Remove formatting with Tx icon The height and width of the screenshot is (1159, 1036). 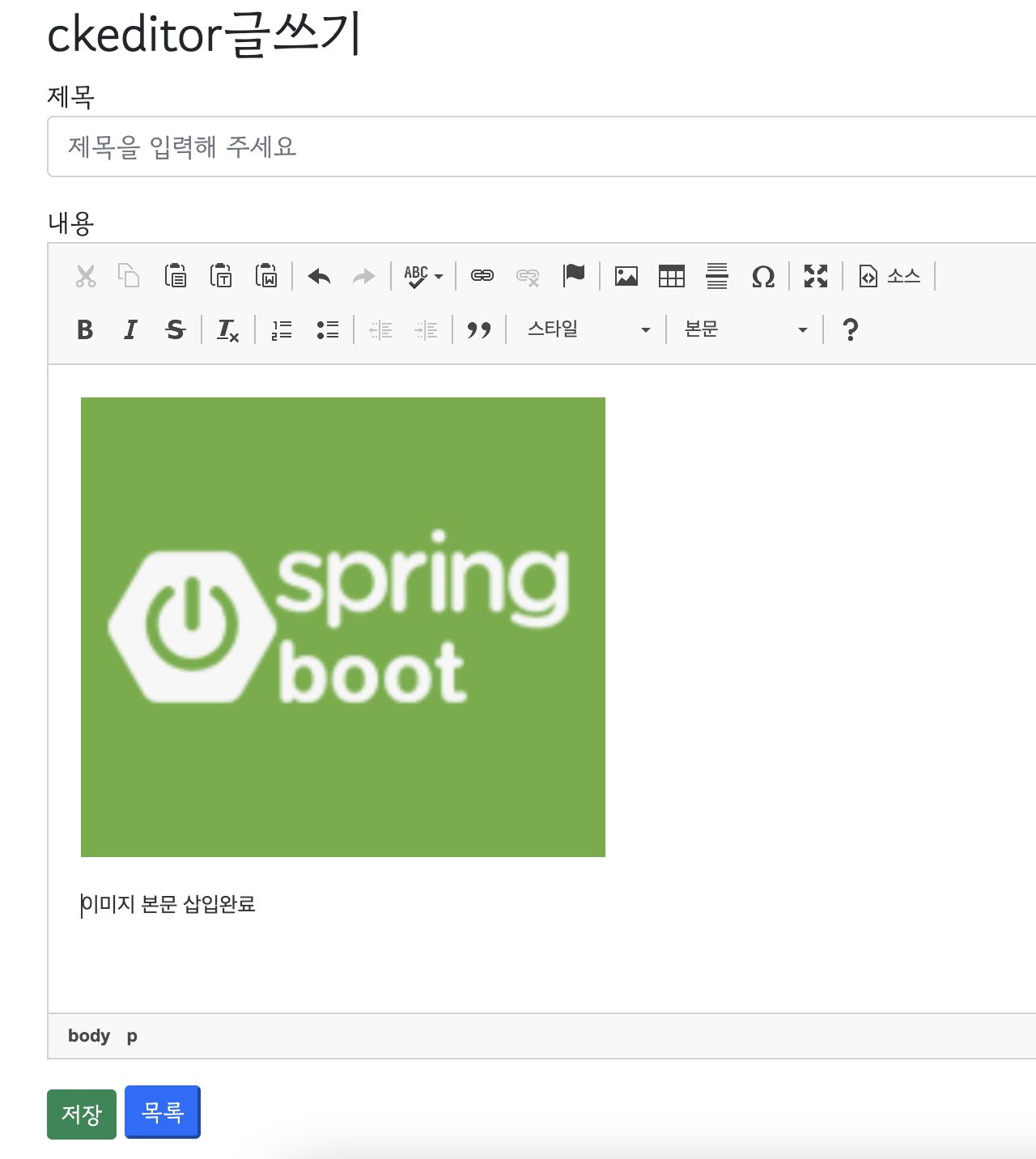[x=228, y=329]
